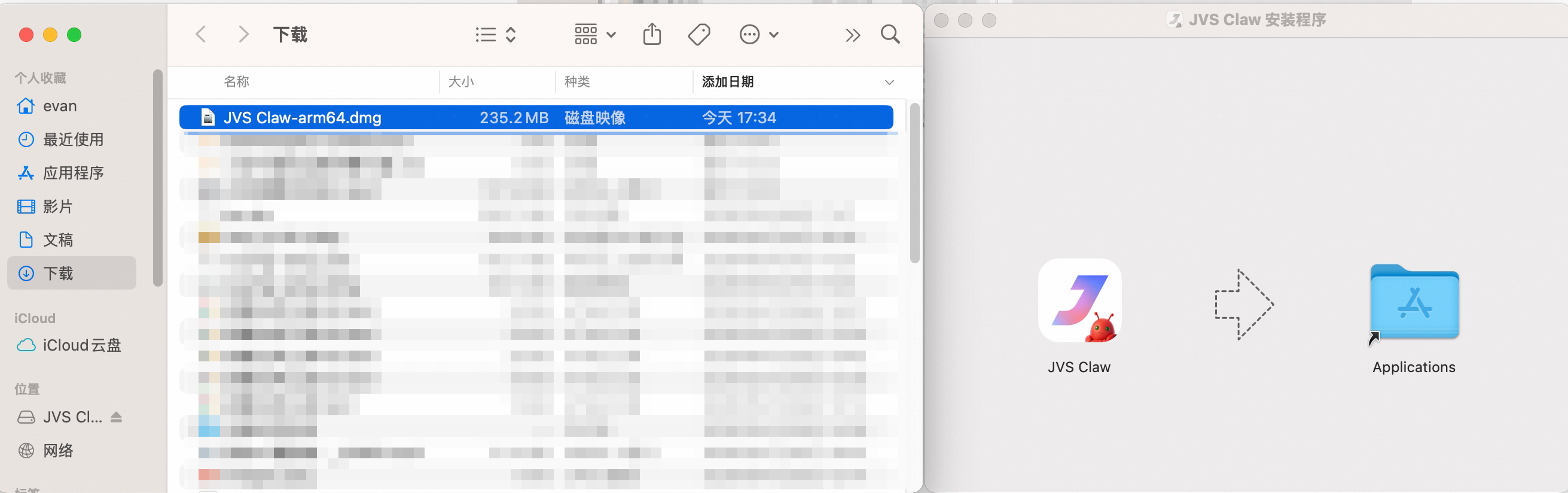Select the JVS Claw app icon

click(x=1079, y=301)
